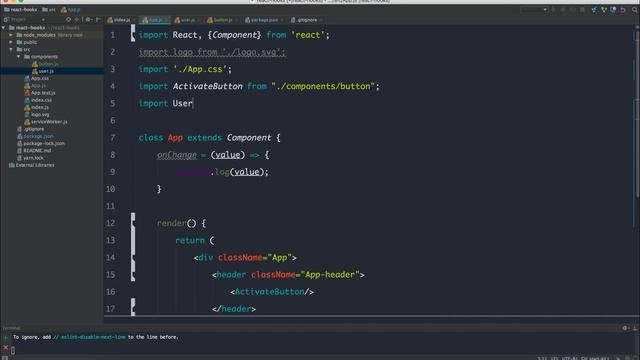The image size is (640, 360).
Task: Click the collapse-all icon in Project panel
Action: coord(77,19)
